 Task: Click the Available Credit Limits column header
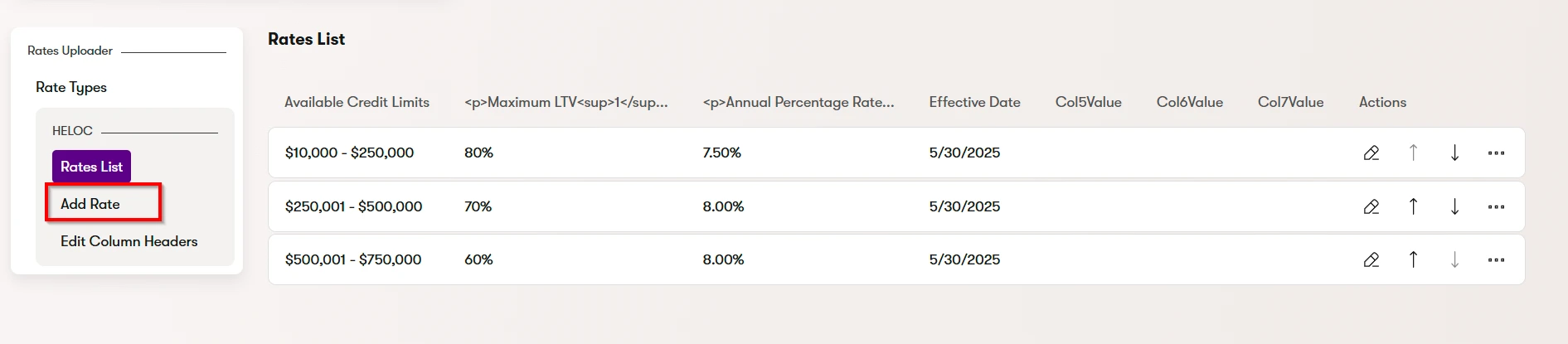click(357, 102)
